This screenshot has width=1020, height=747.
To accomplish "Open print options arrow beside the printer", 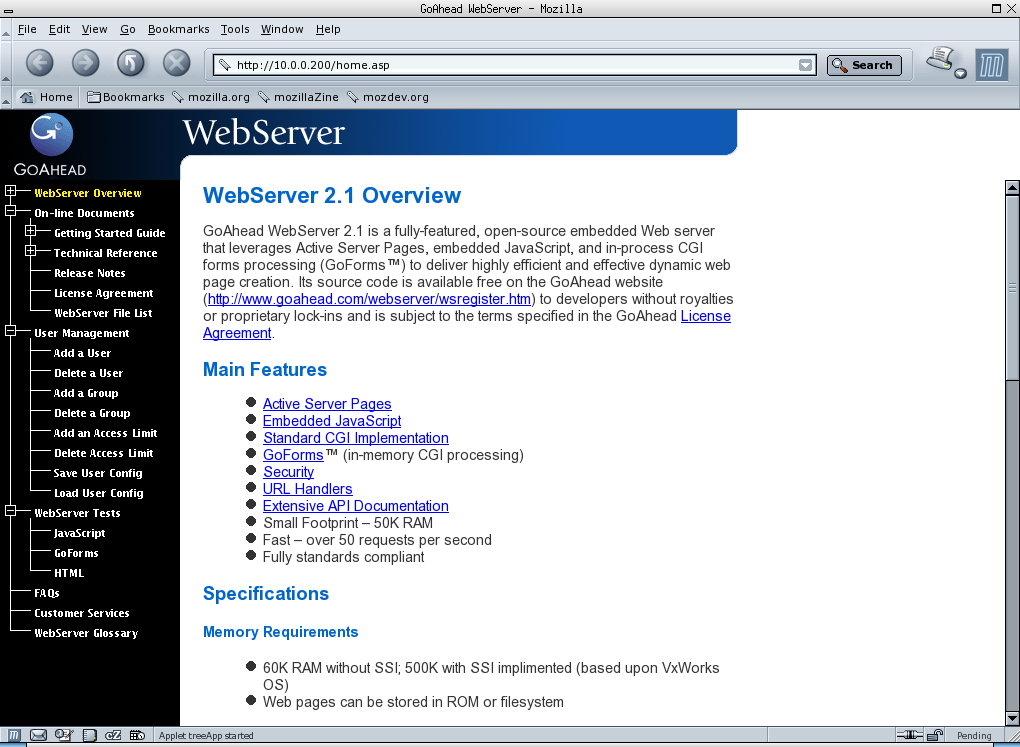I will pyautogui.click(x=961, y=74).
